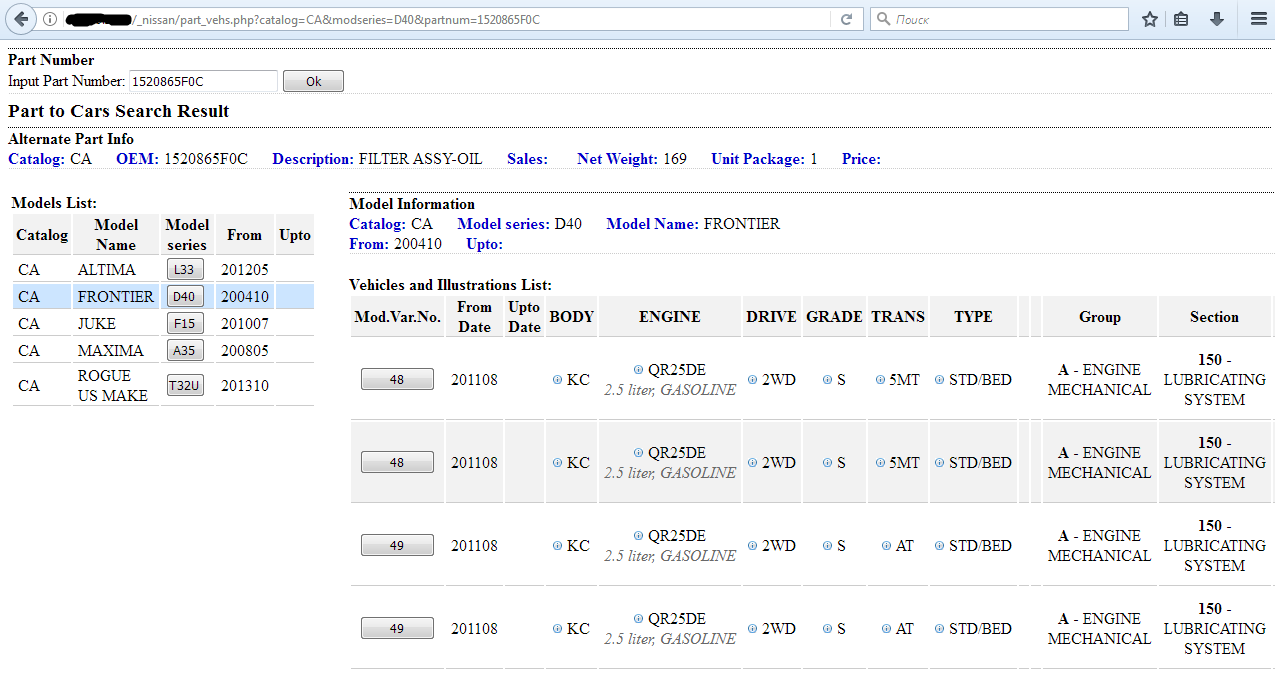Click the Mod.Var.No. column header
This screenshot has height=687, width=1275.
pyautogui.click(x=398, y=316)
